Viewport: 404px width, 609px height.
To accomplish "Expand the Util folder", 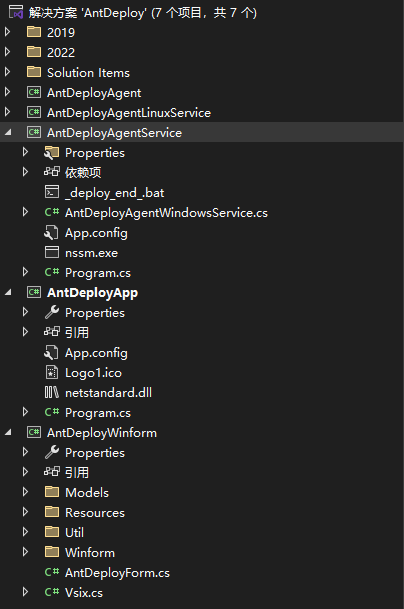I will pos(25,532).
